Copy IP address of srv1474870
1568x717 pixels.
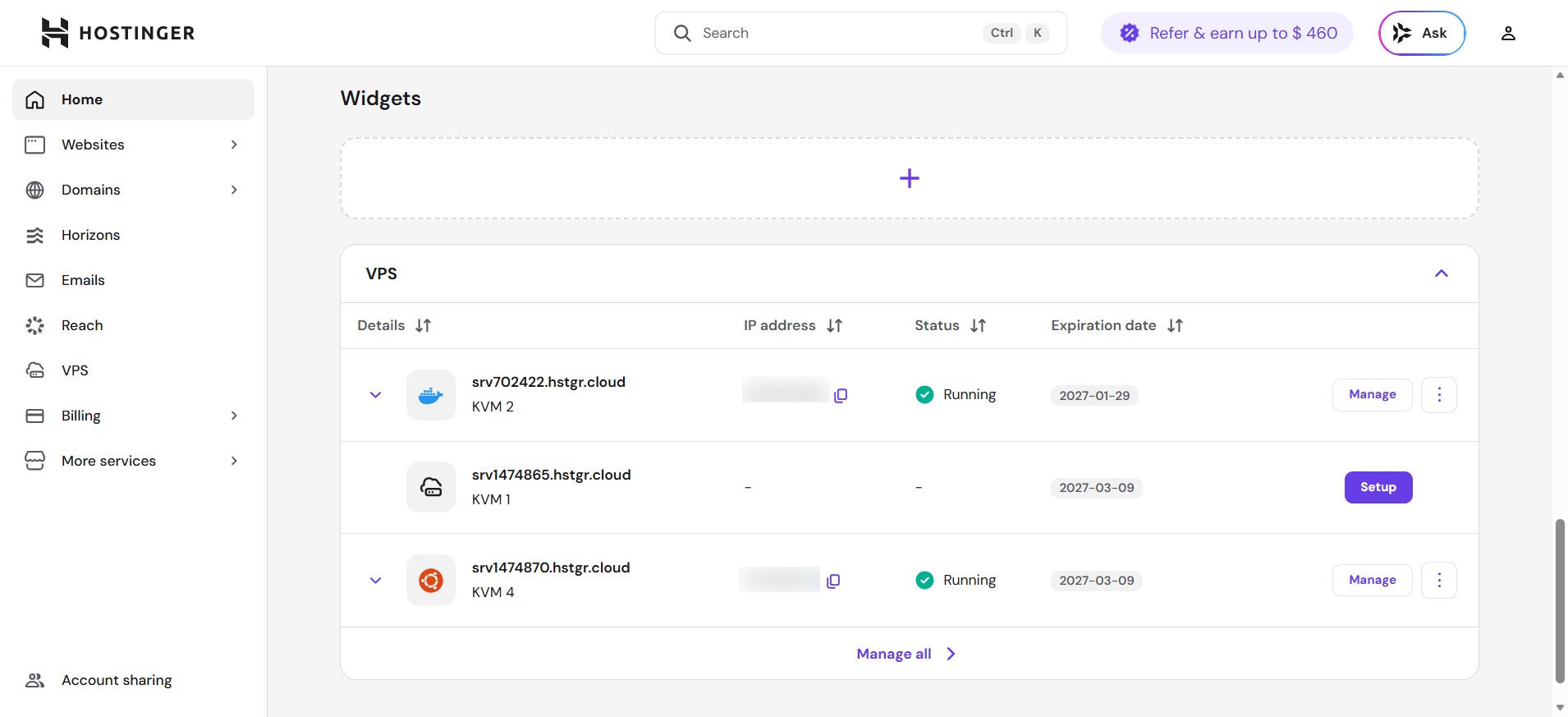pyautogui.click(x=833, y=581)
